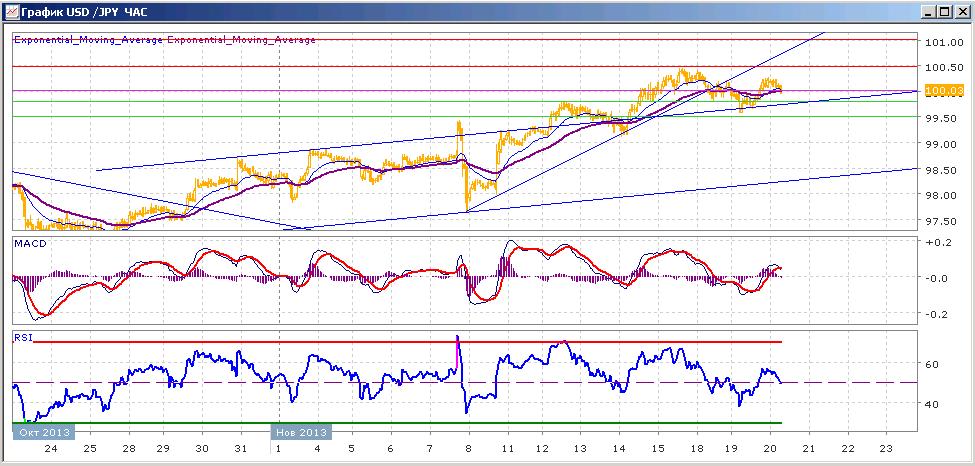Select date label 20 on time axis
The image size is (975, 466).
point(770,449)
